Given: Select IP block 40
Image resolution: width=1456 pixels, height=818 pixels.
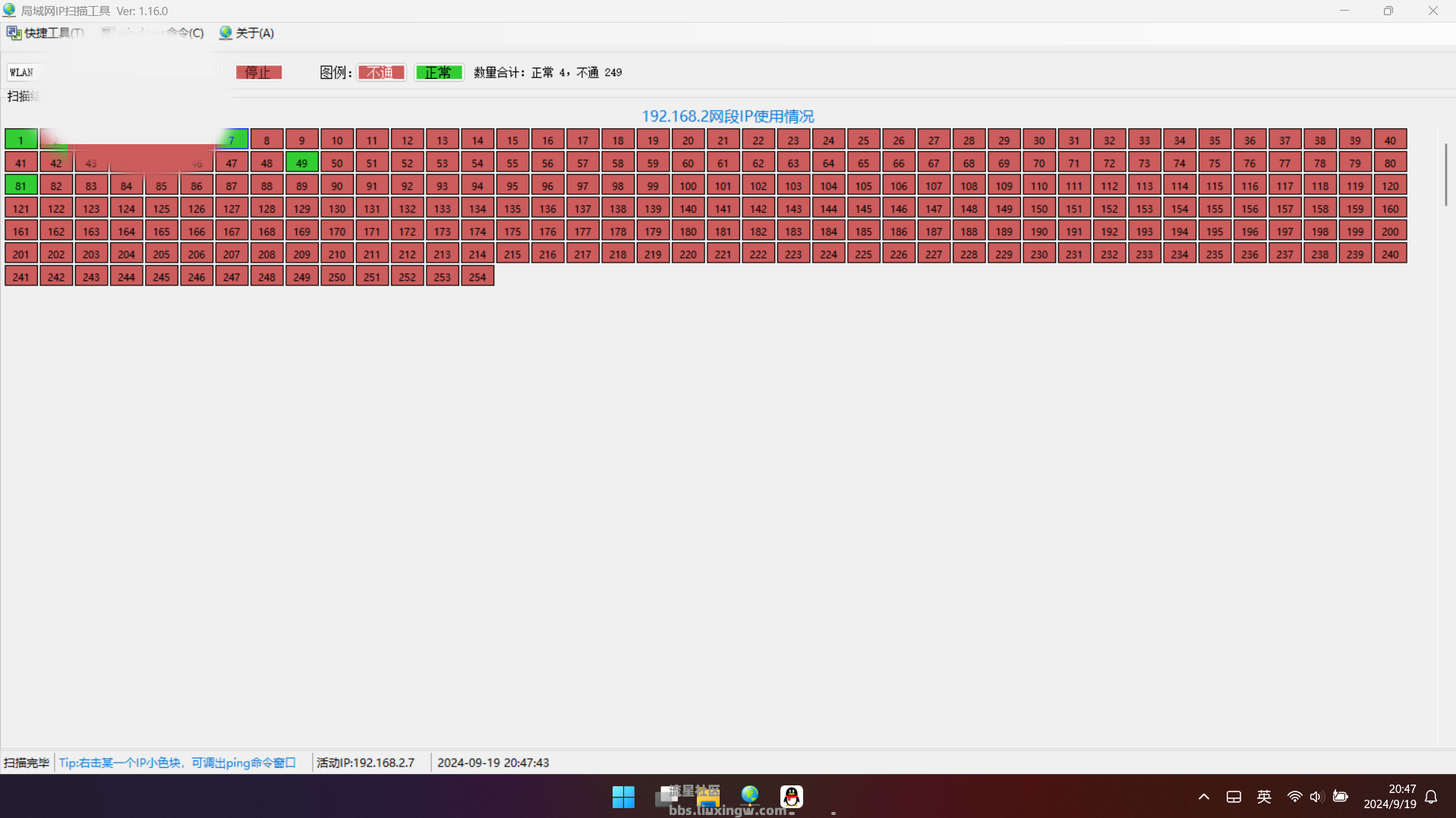Looking at the screenshot, I should 1390,140.
